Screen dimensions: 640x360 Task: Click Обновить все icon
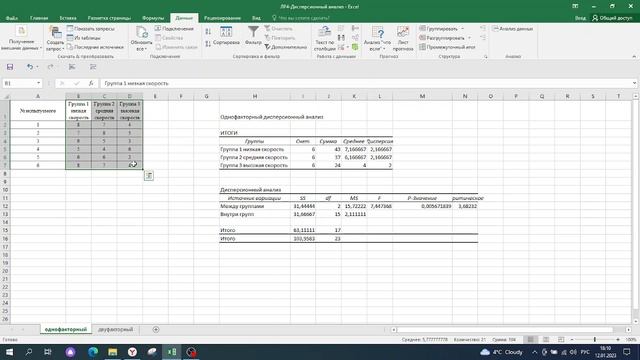[142, 32]
